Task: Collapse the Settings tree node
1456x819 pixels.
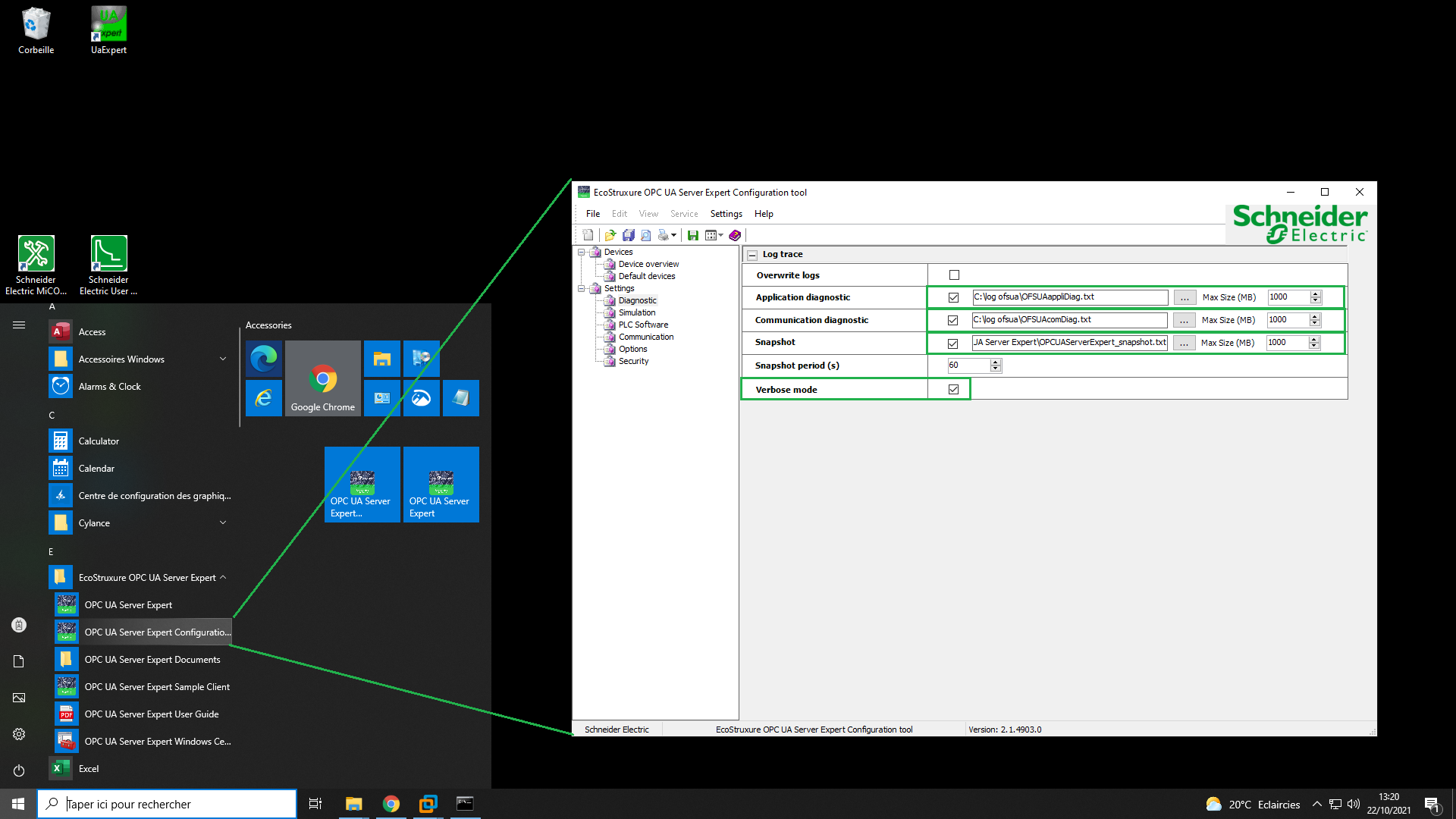Action: 582,288
